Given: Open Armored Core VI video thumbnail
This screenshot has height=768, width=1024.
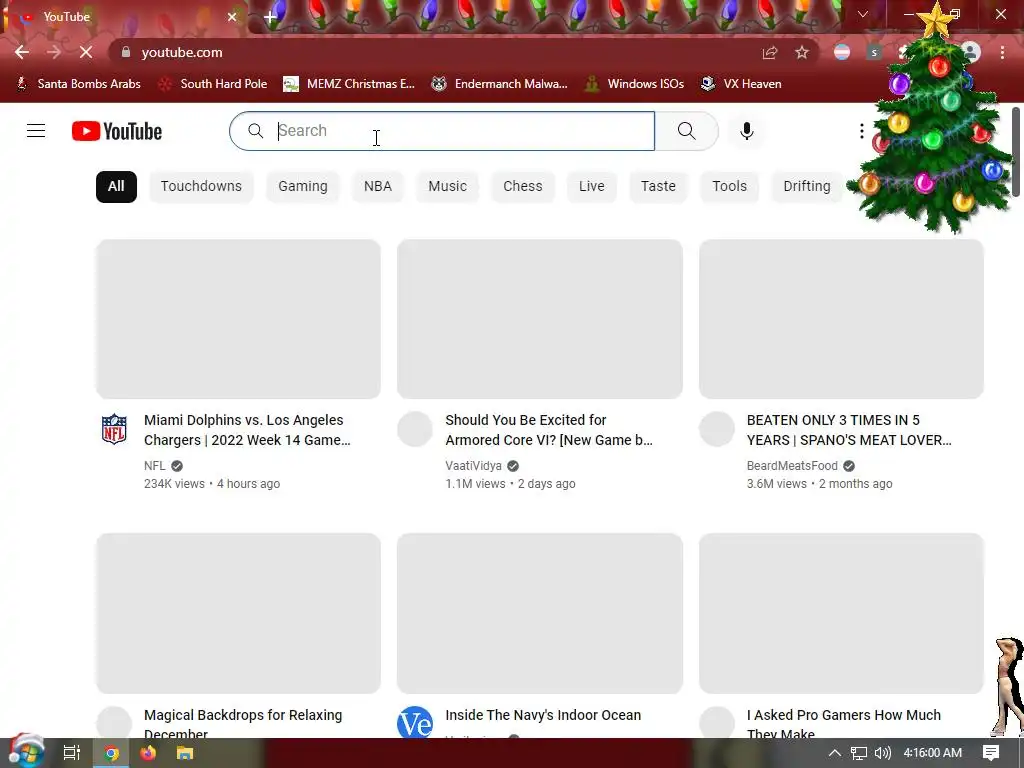Looking at the screenshot, I should point(540,319).
